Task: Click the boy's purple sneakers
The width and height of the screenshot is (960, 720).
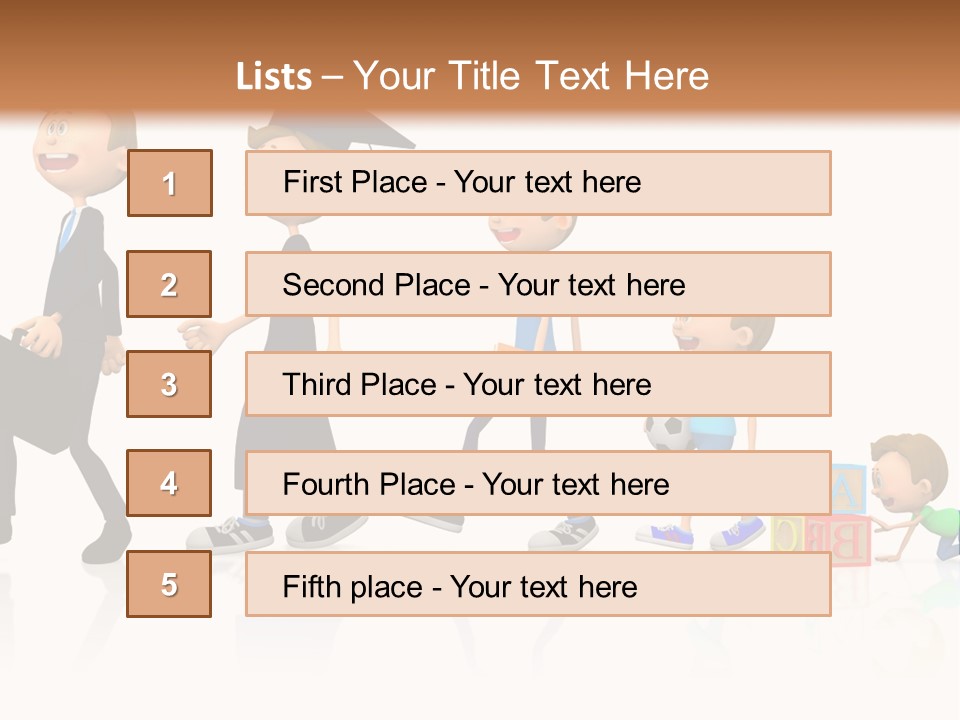Action: [668, 534]
